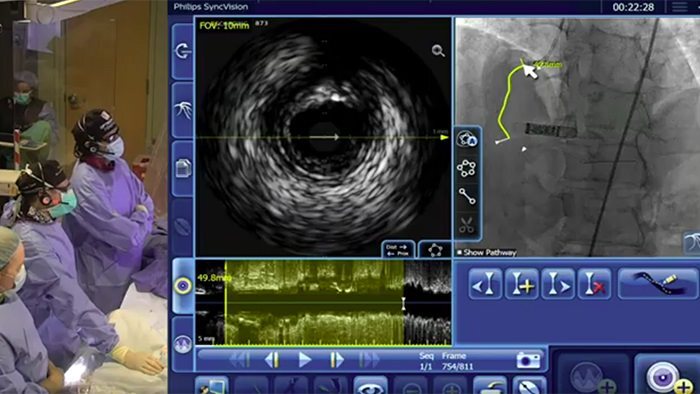Click the FOV: 10mm label
The image size is (700, 394).
(224, 25)
